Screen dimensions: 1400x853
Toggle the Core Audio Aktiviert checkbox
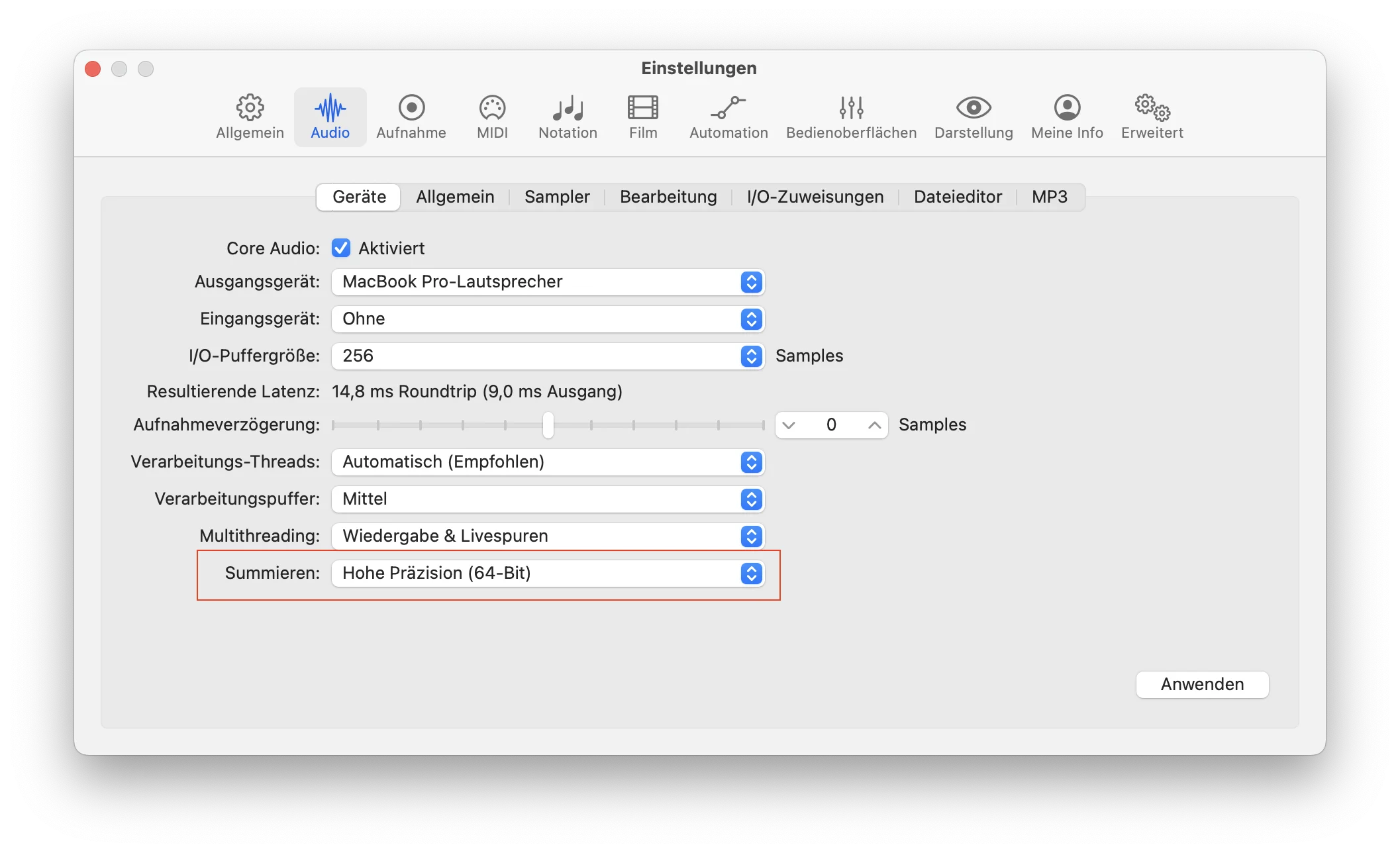(341, 248)
